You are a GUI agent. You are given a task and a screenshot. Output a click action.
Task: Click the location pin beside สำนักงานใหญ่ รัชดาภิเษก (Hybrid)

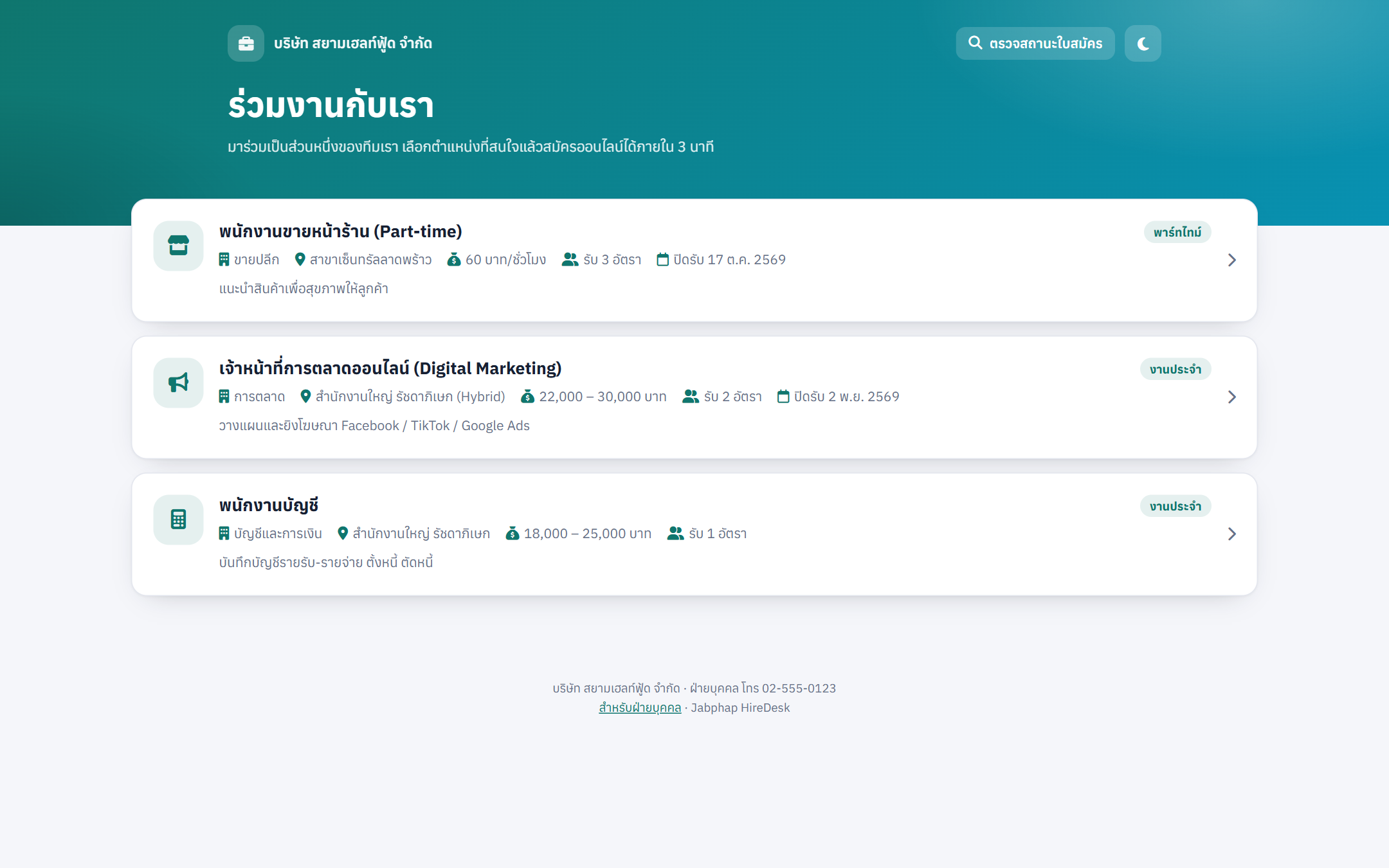point(305,397)
